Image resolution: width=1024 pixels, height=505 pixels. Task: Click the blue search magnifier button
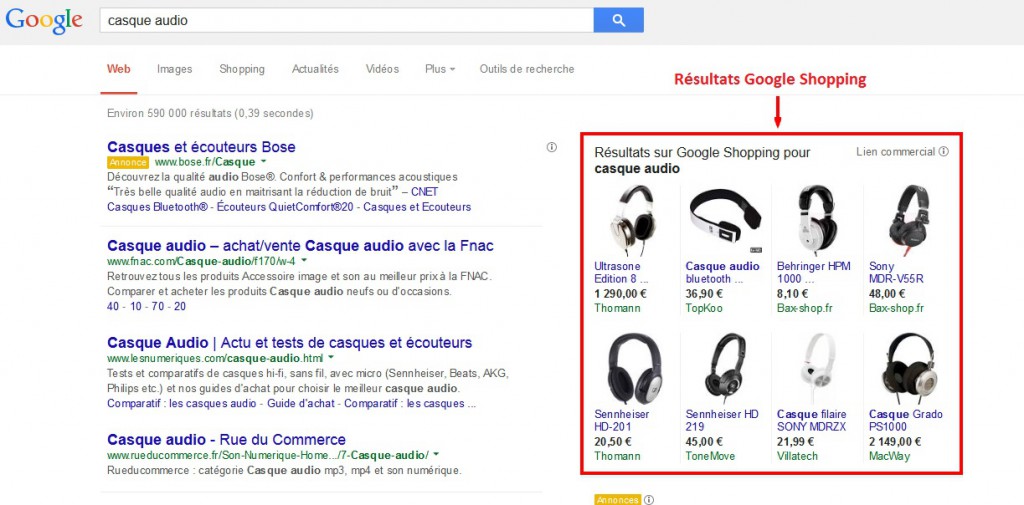(618, 20)
